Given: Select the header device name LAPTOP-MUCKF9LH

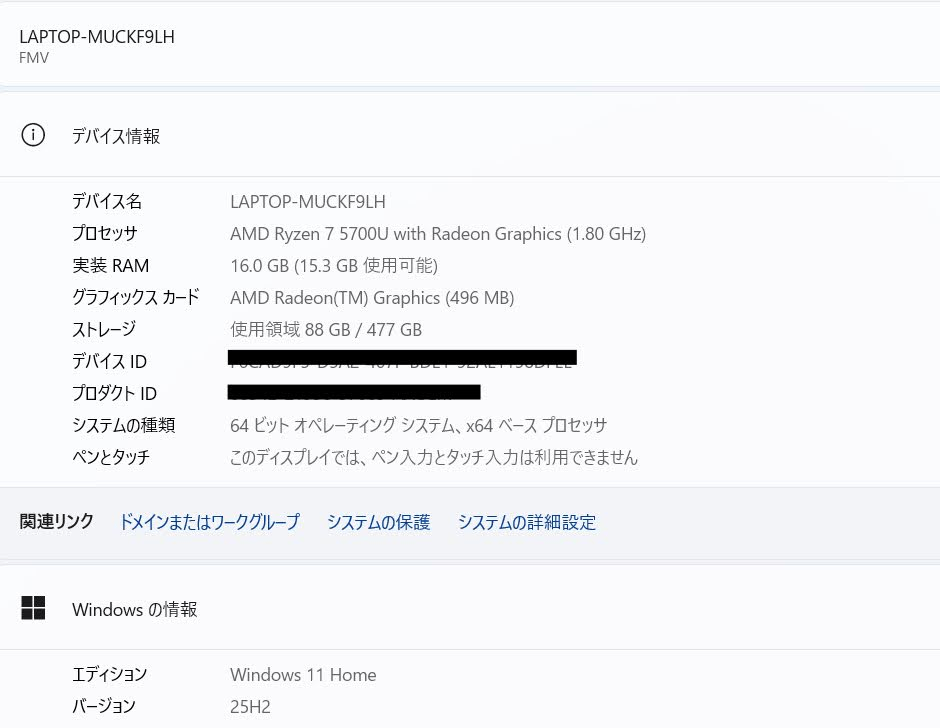Looking at the screenshot, I should [97, 37].
